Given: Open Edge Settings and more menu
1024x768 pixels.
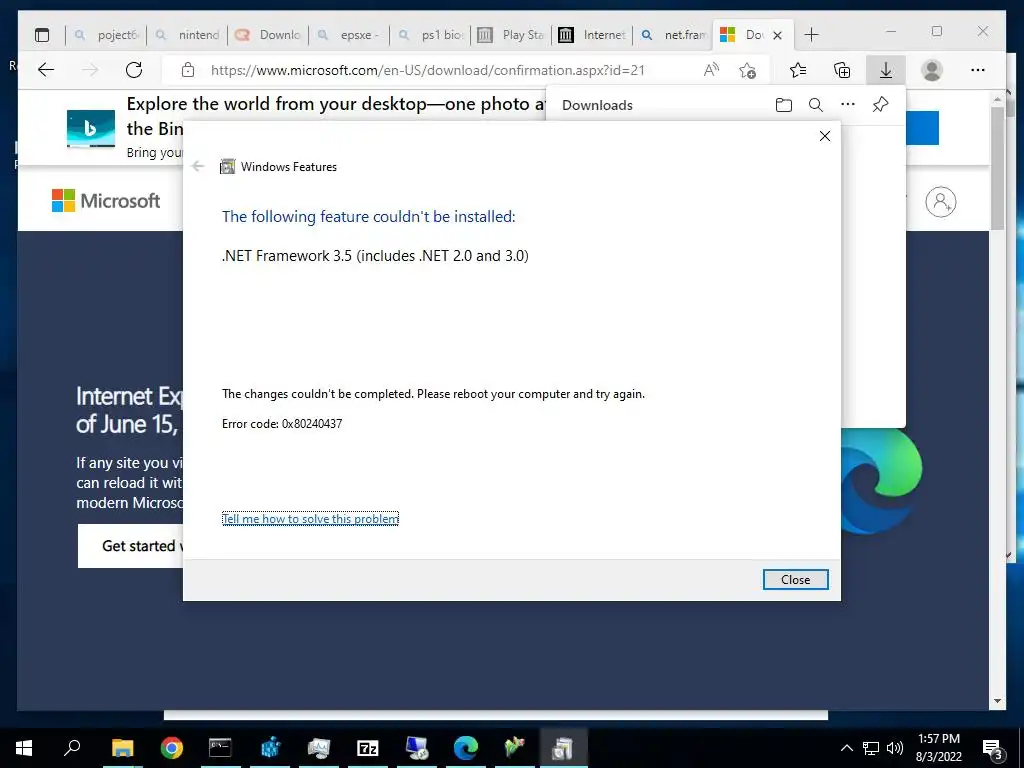Looking at the screenshot, I should [978, 70].
